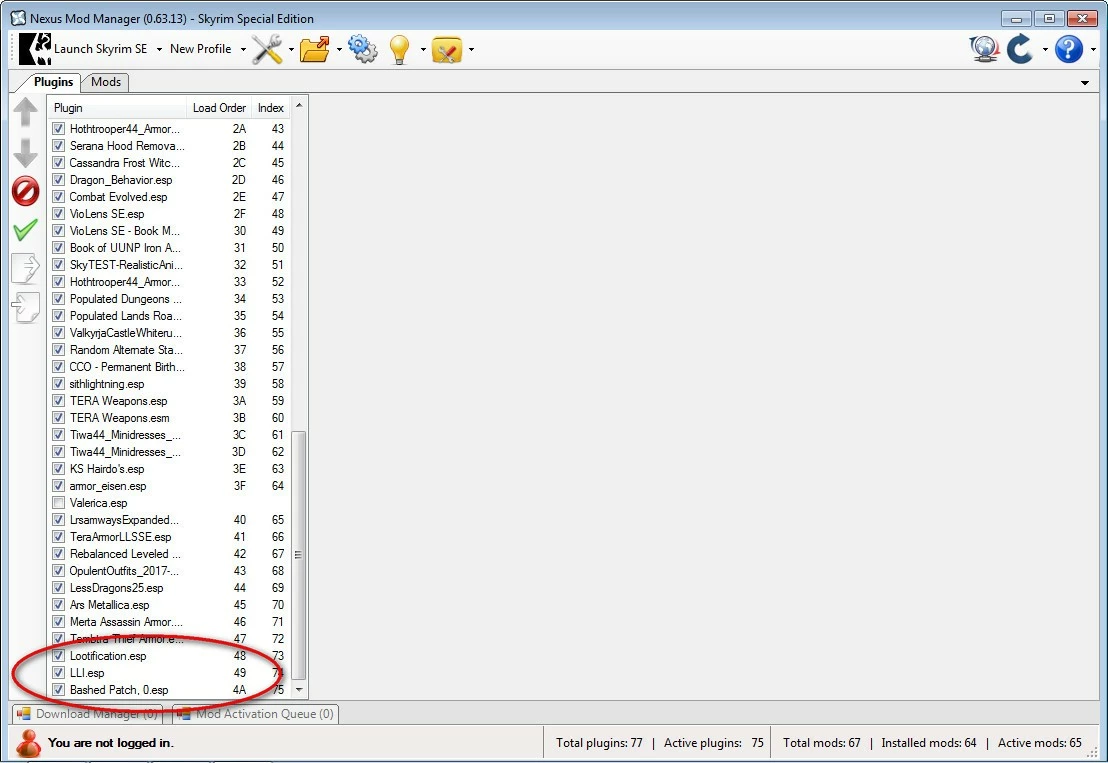The image size is (1108, 763).
Task: Toggle the TERA Weapons.esp checkbox
Action: point(59,401)
